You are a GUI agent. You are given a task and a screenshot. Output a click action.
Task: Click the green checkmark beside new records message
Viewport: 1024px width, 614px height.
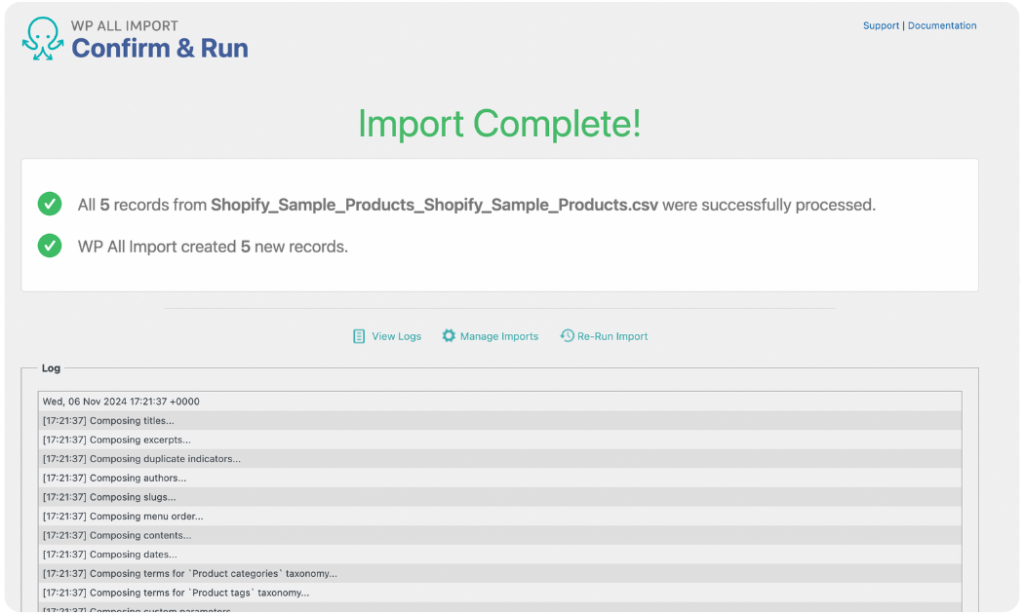(50, 246)
